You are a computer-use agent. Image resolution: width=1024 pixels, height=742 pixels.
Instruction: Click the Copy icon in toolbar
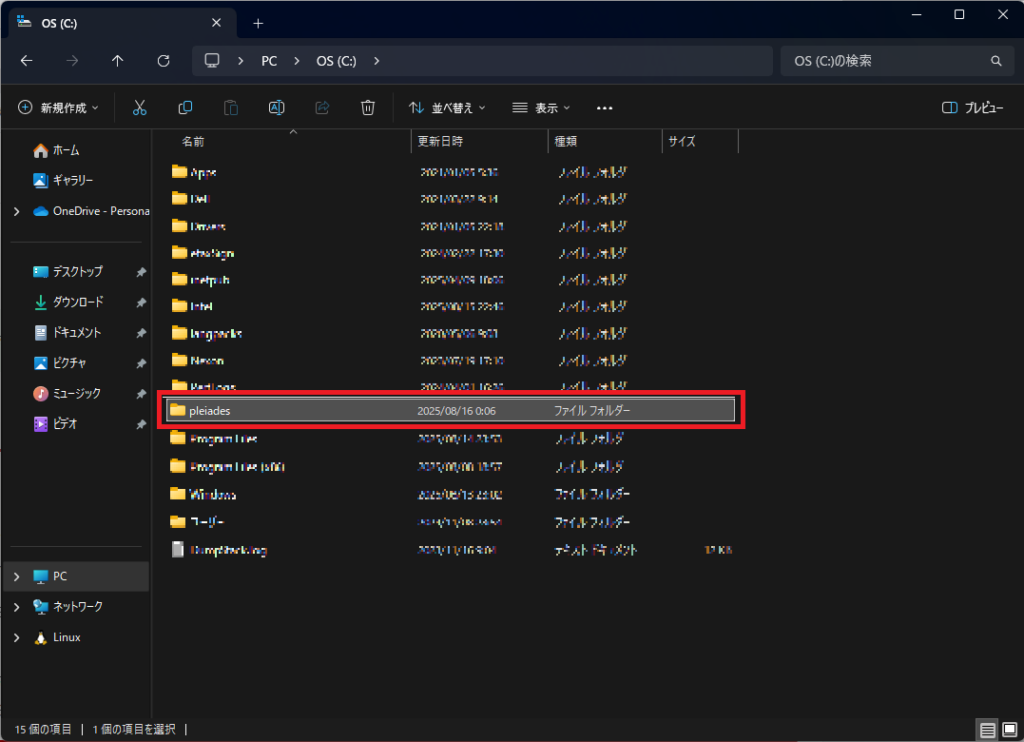(x=185, y=107)
